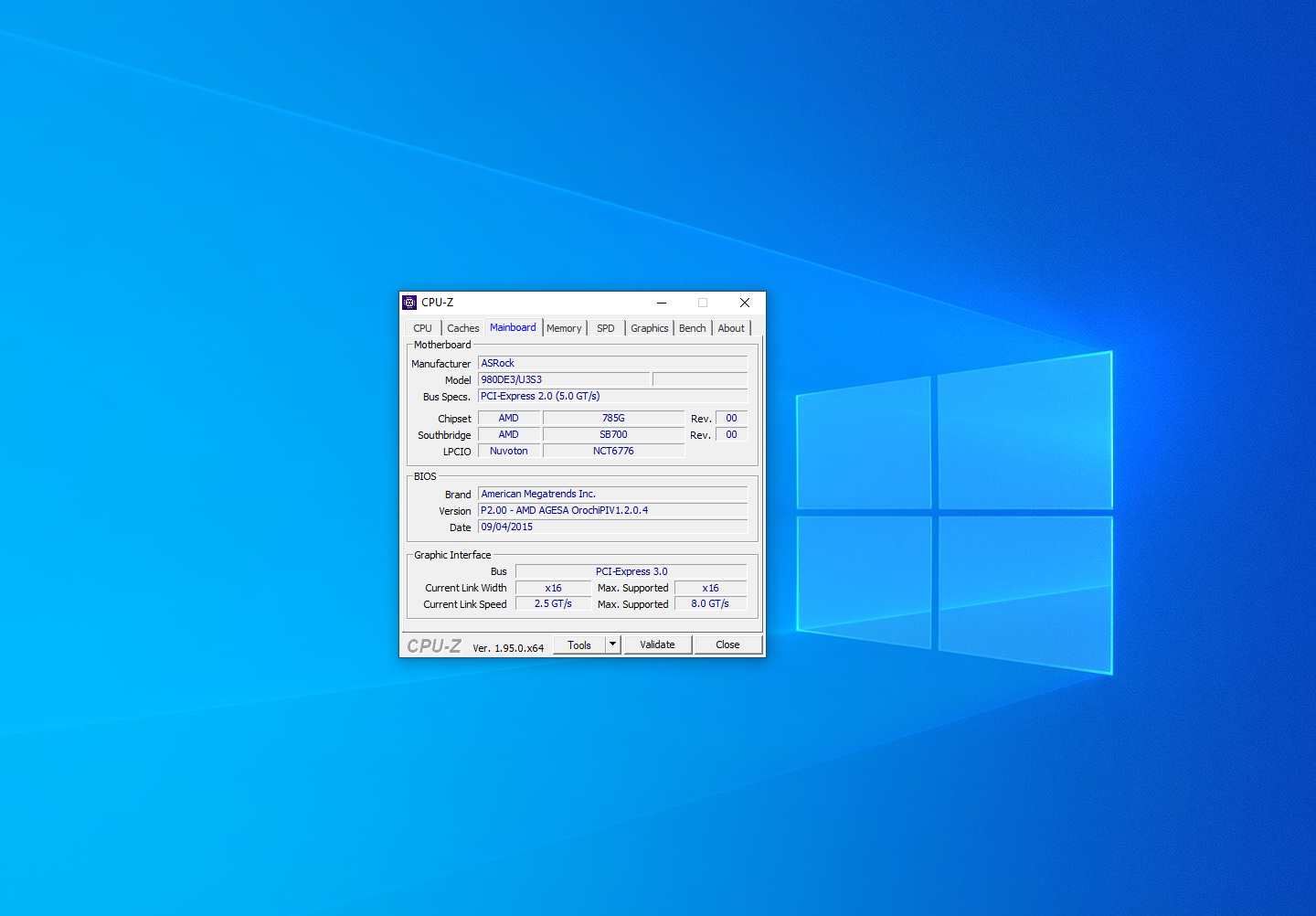Screen dimensions: 1316x916
Task: Click the Chipset vendor AMD field
Action: pyautogui.click(x=509, y=418)
